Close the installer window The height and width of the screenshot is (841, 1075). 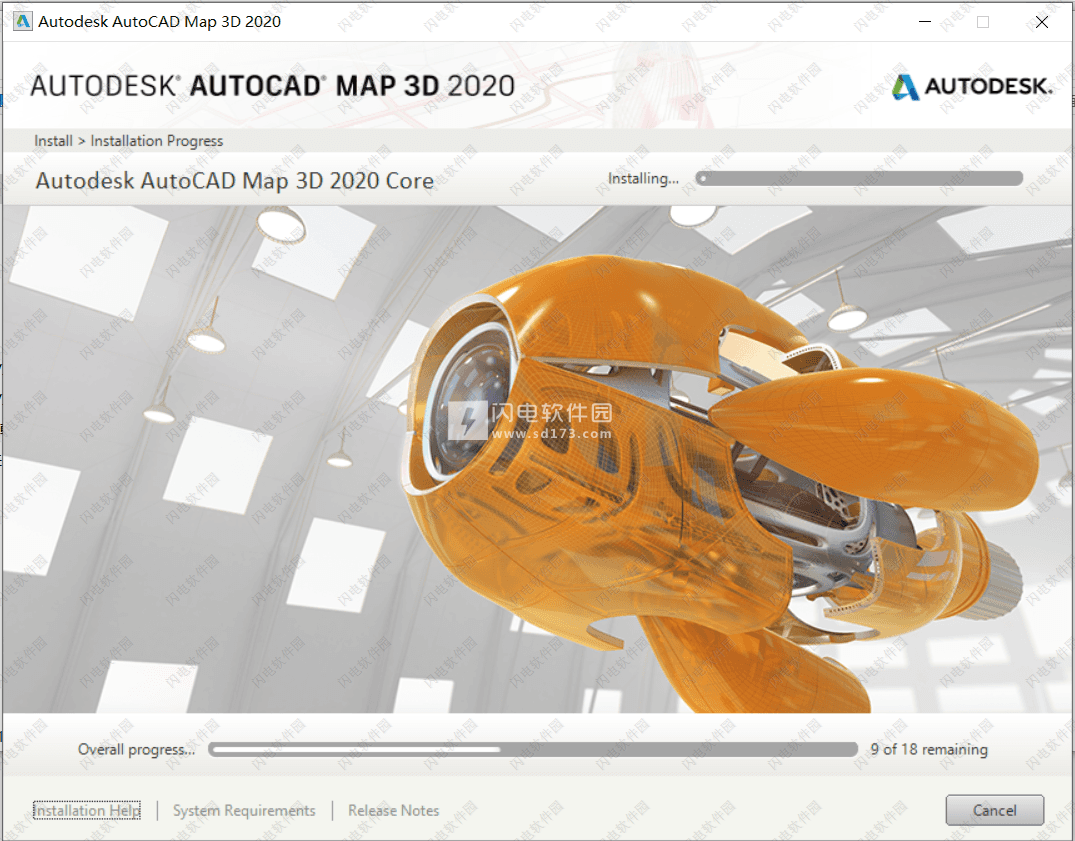pos(1041,22)
